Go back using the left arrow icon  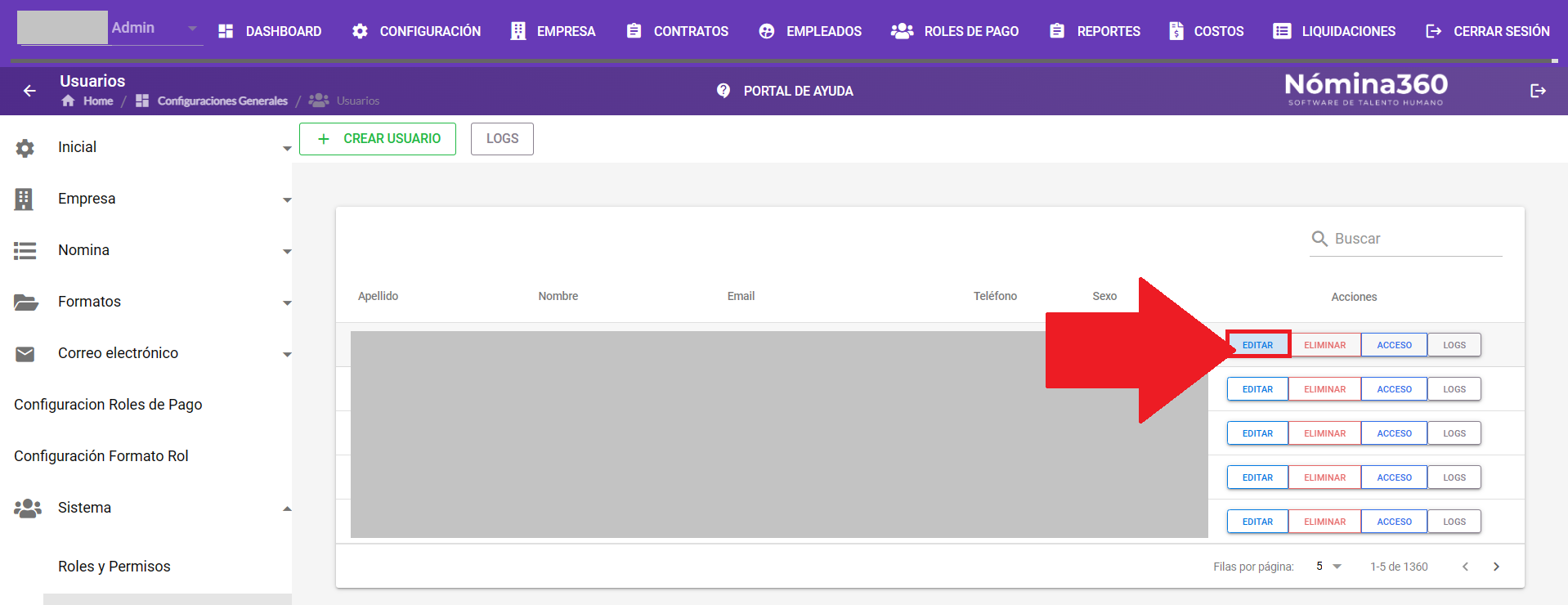pos(29,91)
